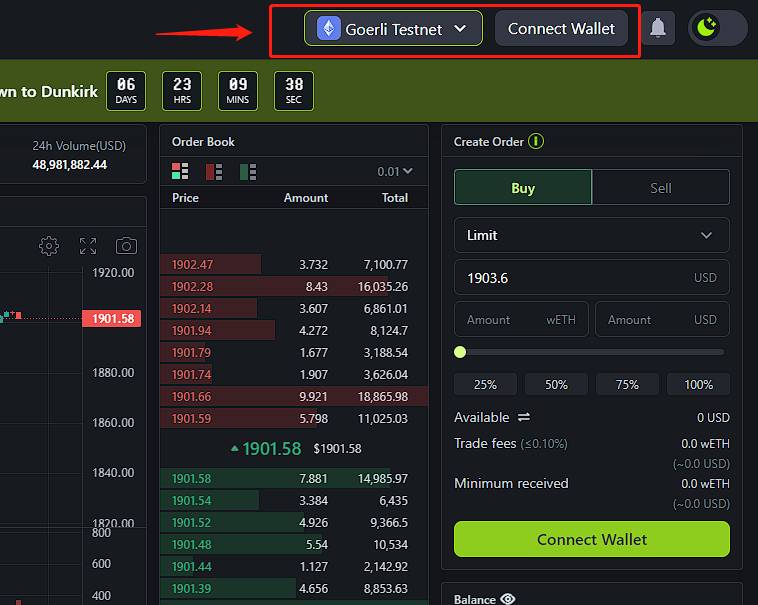Image resolution: width=758 pixels, height=605 pixels.
Task: Show both bids and asks order book view
Action: [x=180, y=172]
